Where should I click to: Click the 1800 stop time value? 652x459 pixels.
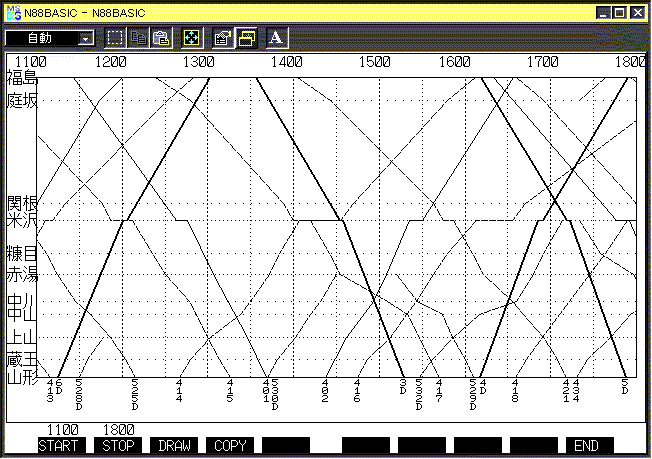[119, 430]
